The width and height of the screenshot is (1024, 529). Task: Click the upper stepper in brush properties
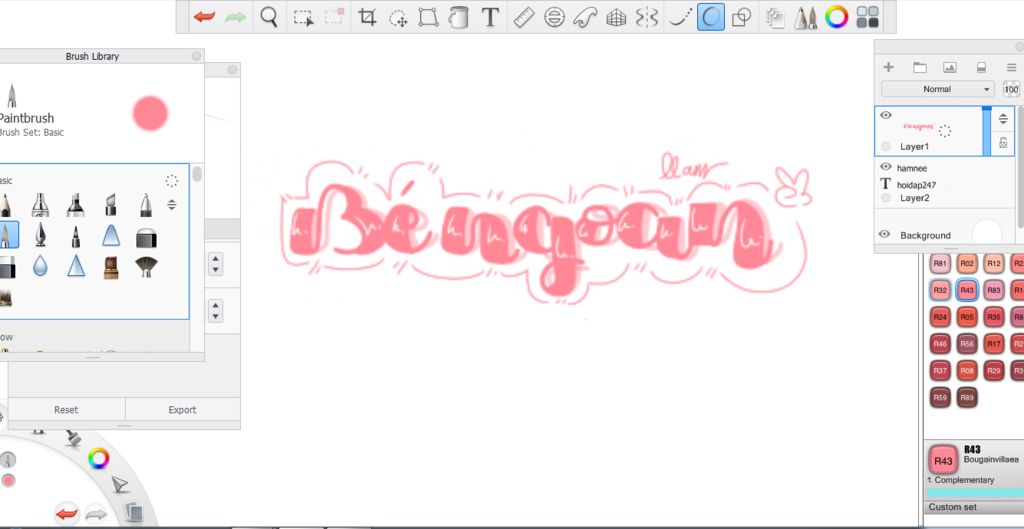click(x=216, y=264)
